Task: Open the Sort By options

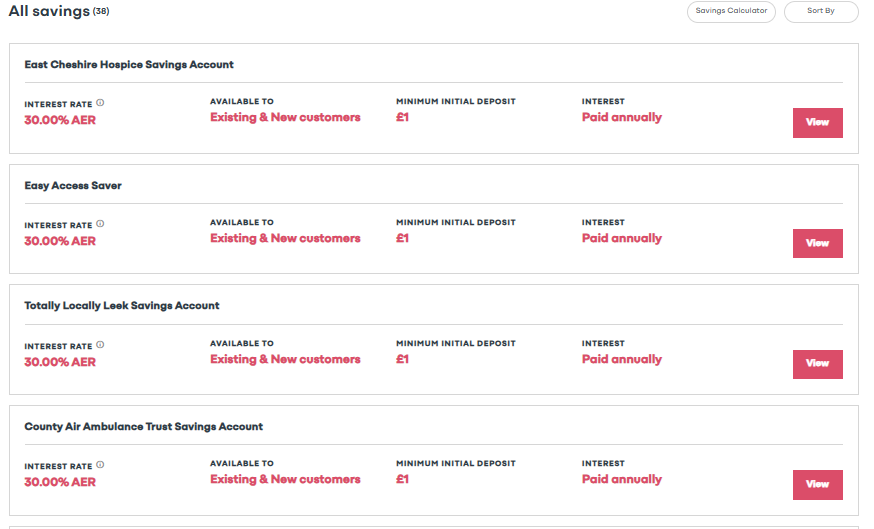Action: 820,12
